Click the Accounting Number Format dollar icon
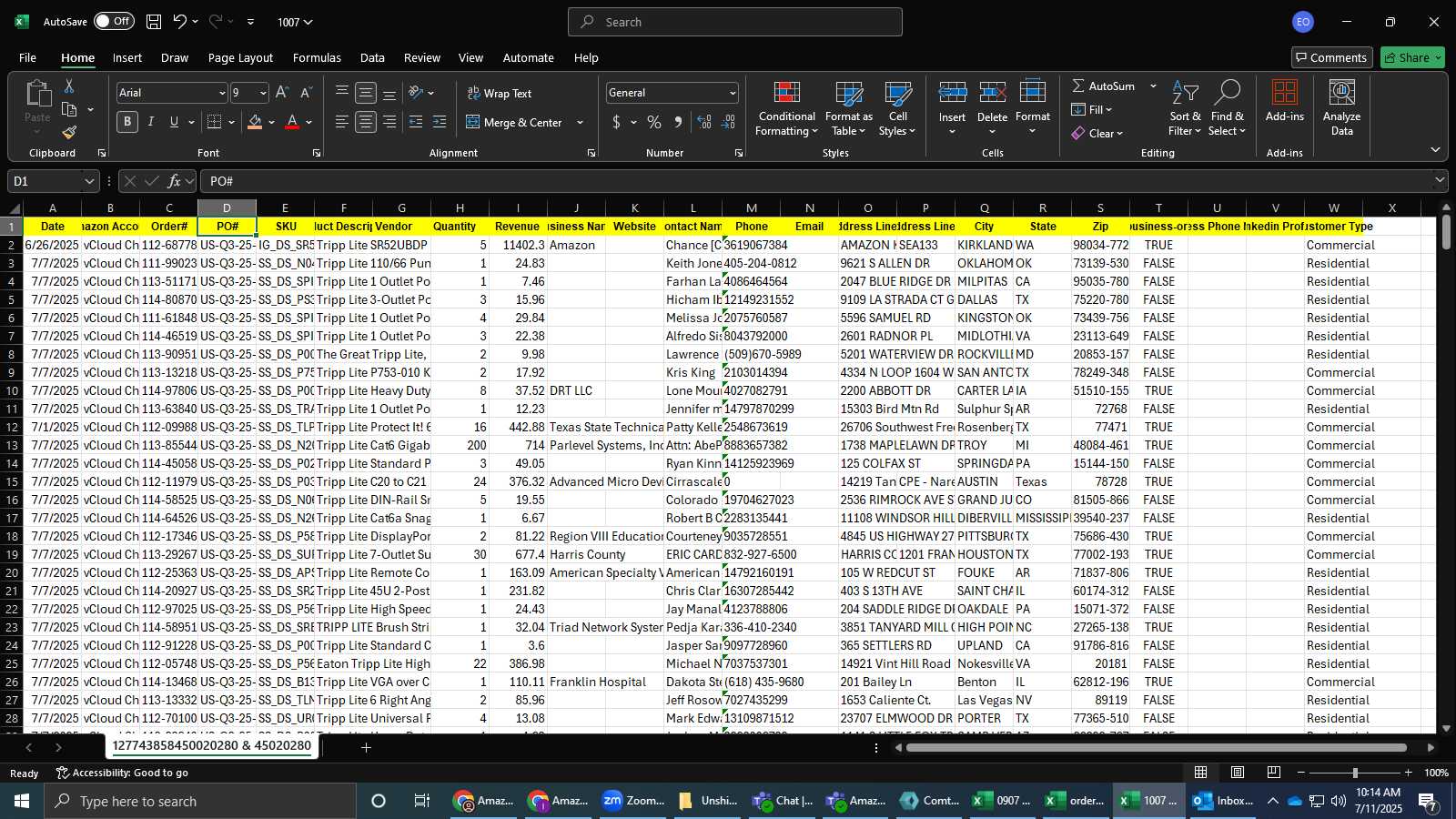This screenshot has height=819, width=1456. (x=616, y=122)
